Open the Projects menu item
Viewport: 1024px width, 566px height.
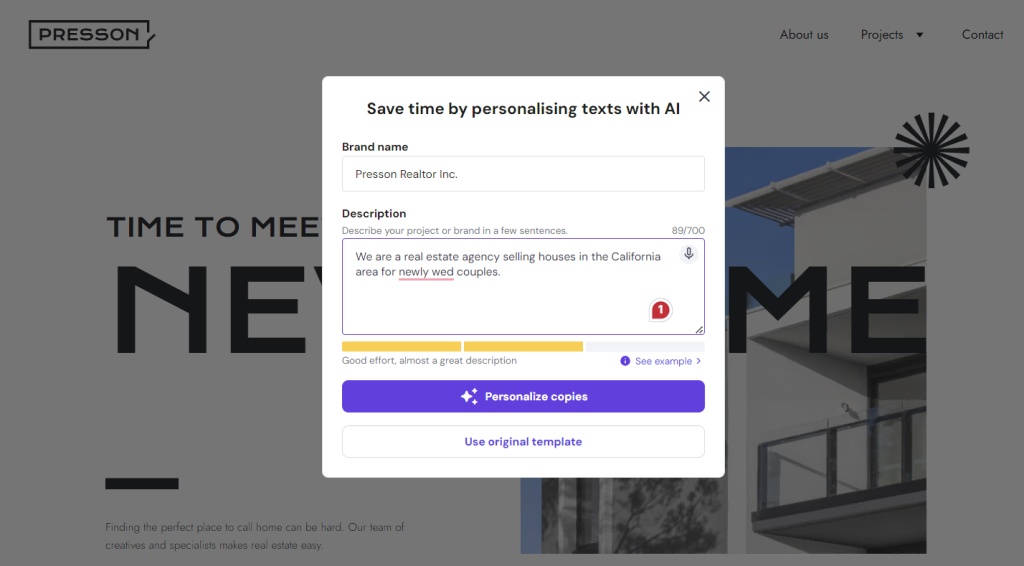tap(882, 35)
